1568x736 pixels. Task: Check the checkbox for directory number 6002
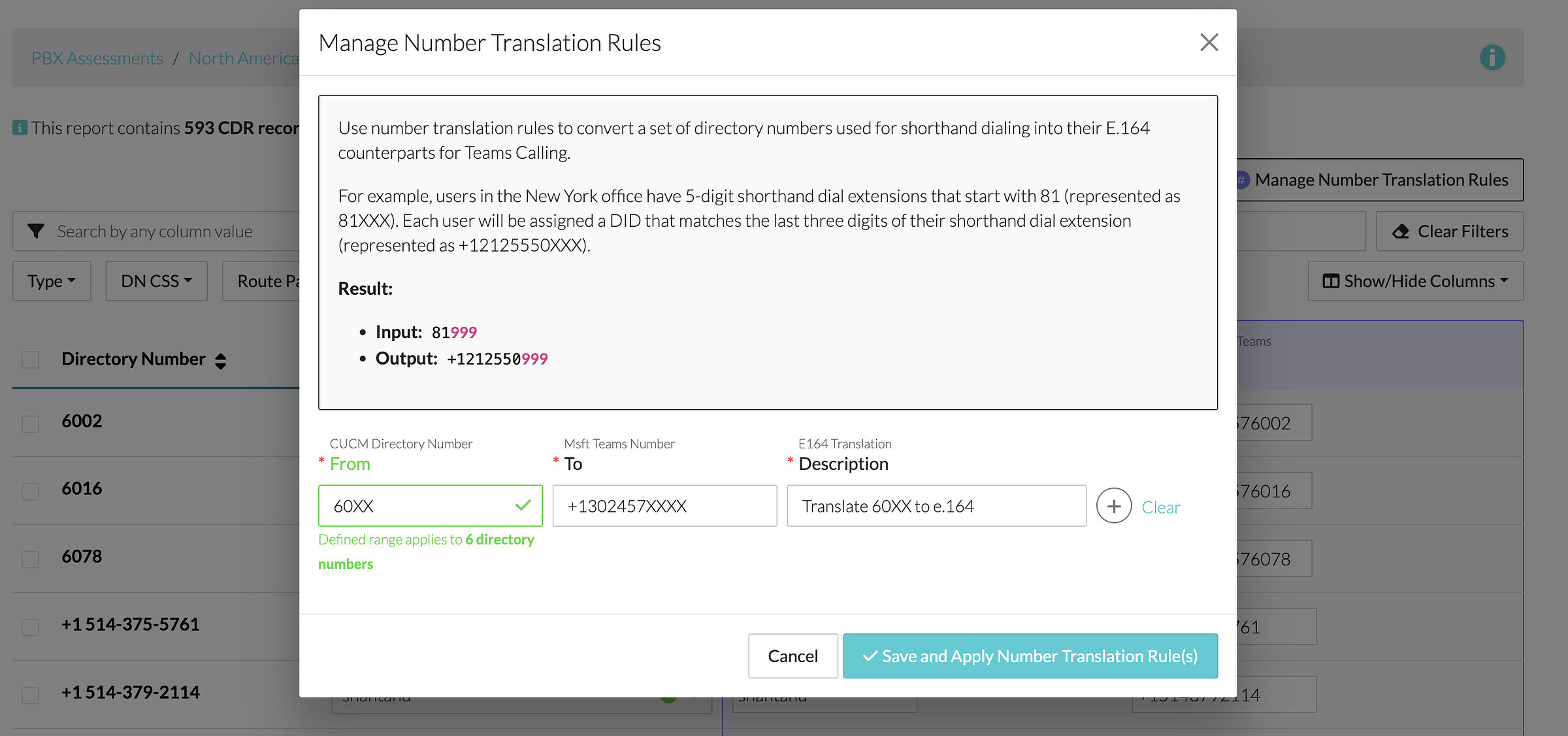pos(30,424)
